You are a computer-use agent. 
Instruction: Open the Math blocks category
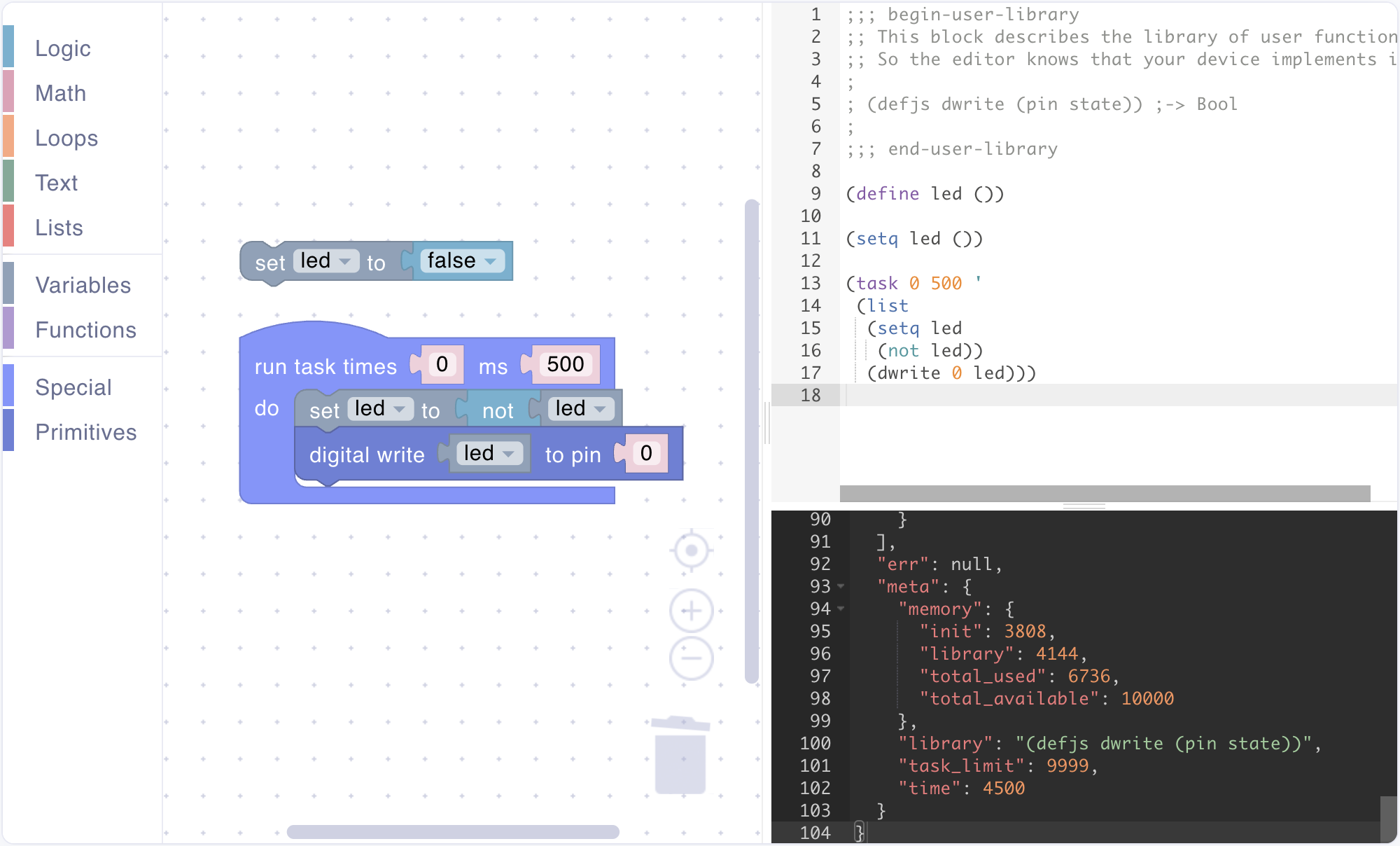point(61,93)
